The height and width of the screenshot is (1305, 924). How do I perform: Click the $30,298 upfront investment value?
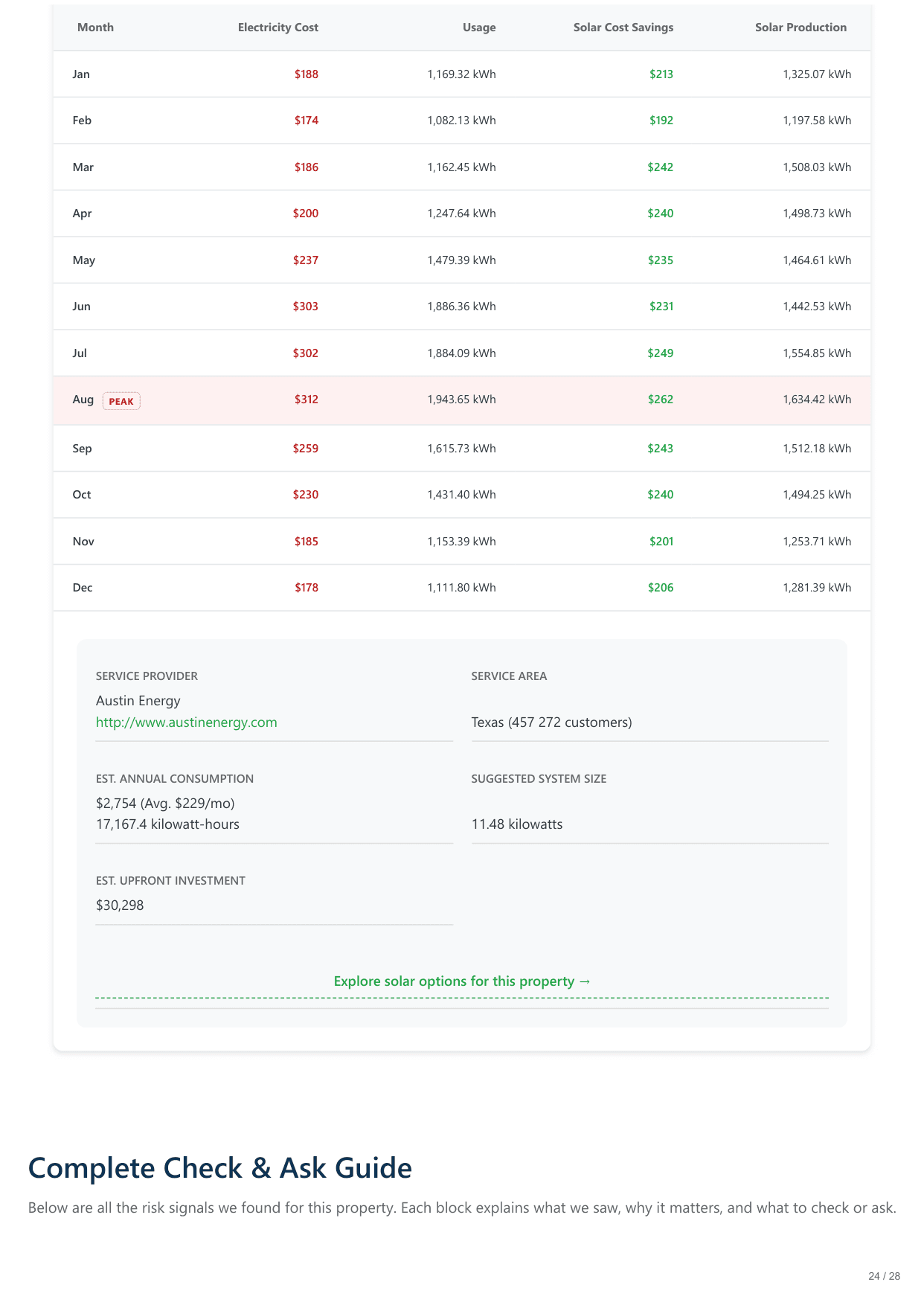point(120,905)
